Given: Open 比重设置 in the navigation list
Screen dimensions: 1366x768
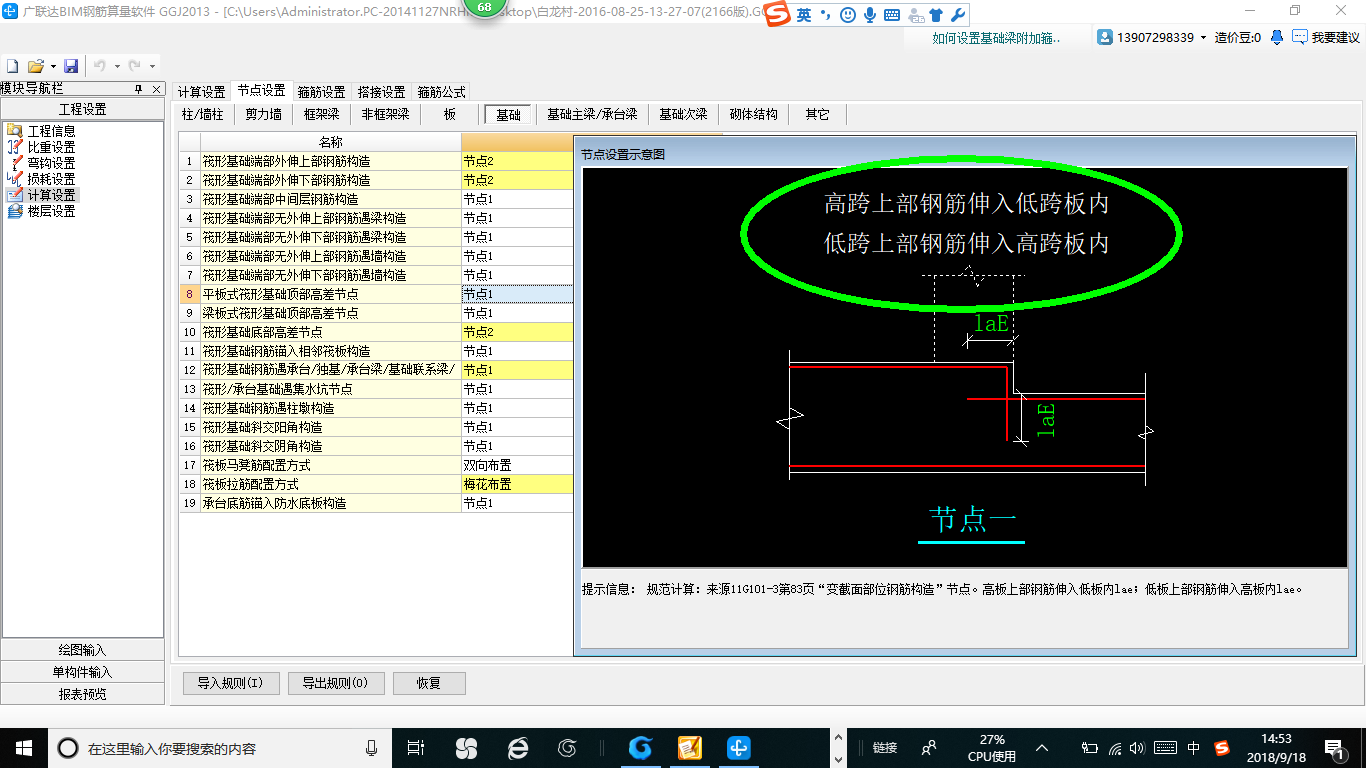Looking at the screenshot, I should tap(51, 147).
